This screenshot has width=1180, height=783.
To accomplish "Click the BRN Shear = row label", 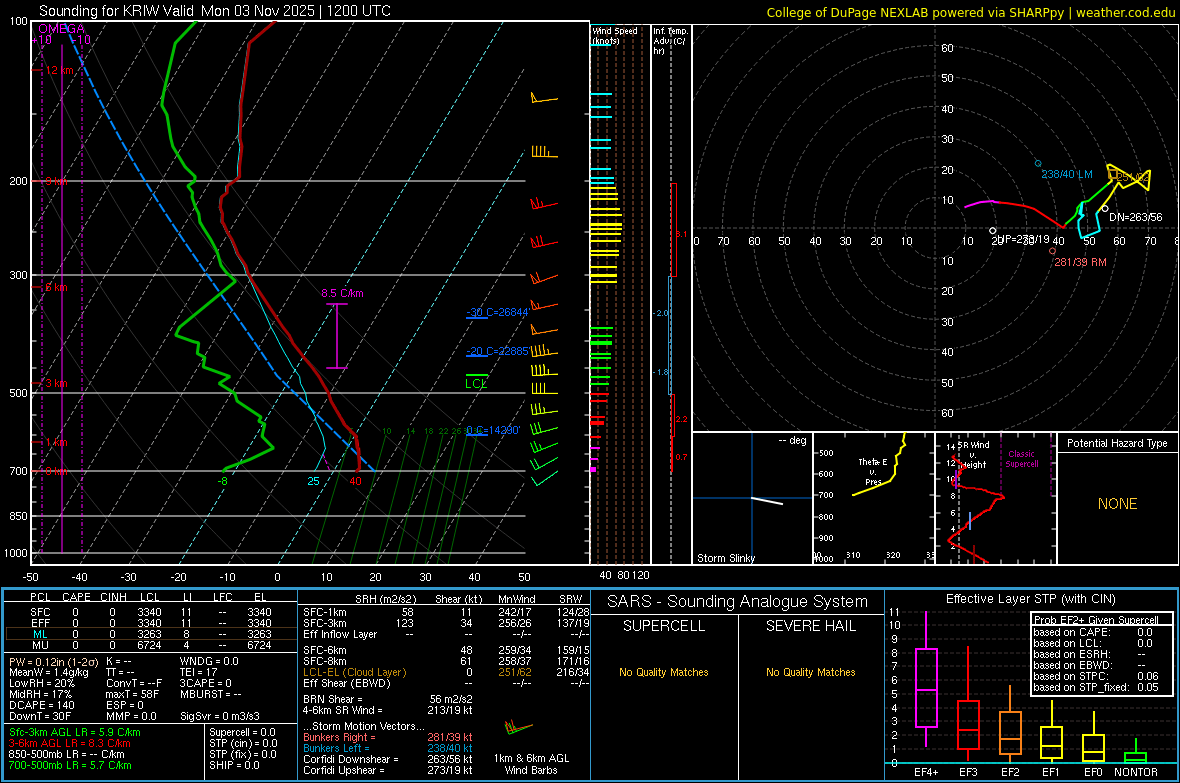I will [333, 699].
